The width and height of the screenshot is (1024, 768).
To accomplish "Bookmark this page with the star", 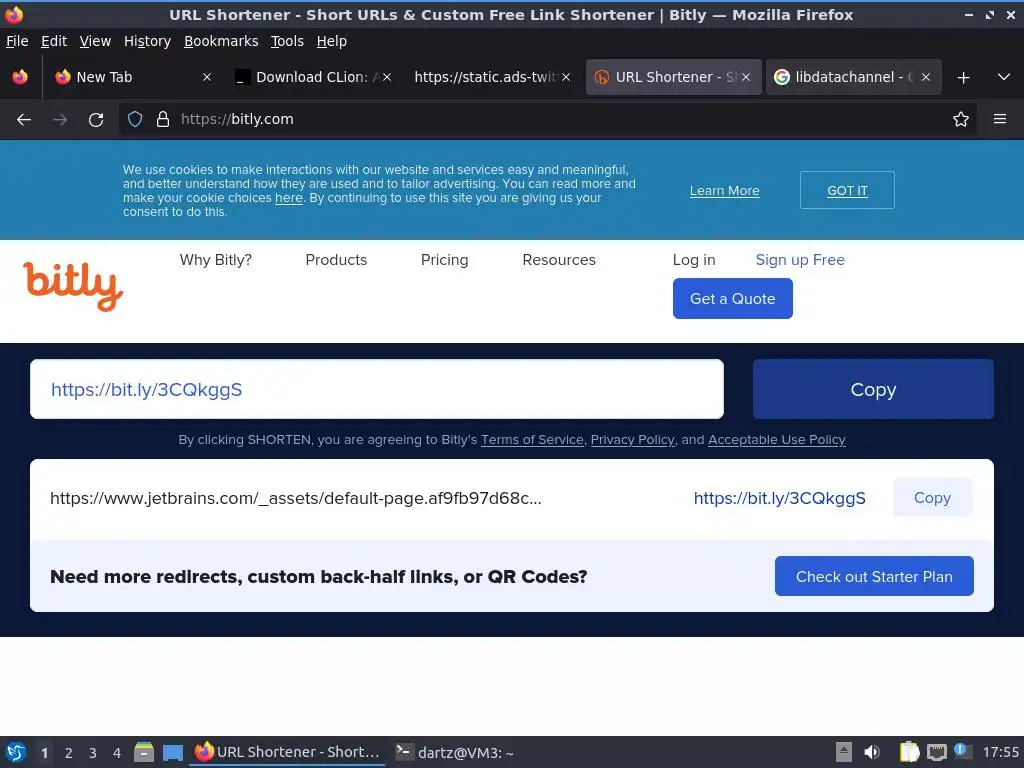I will (x=961, y=119).
